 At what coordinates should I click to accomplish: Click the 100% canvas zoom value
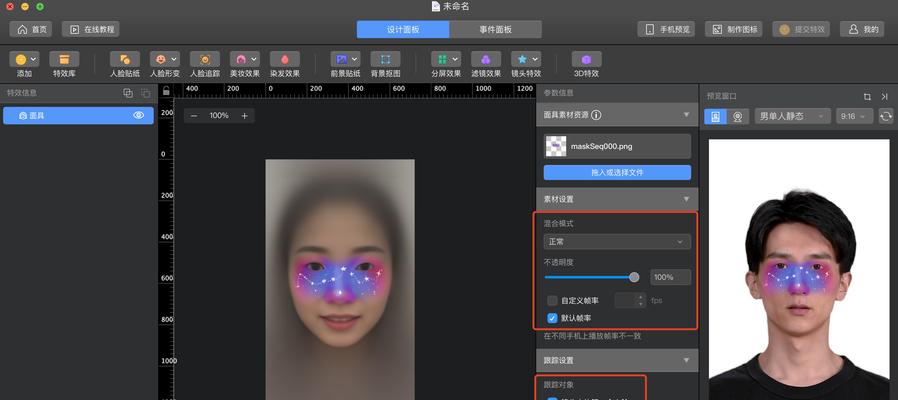(x=219, y=116)
